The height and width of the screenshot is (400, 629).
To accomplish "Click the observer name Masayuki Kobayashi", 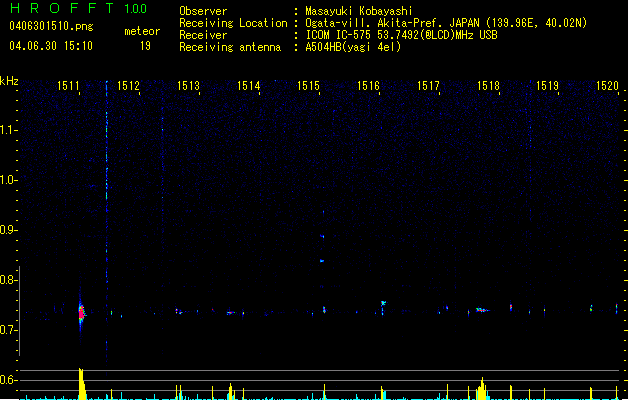I will click(359, 11).
